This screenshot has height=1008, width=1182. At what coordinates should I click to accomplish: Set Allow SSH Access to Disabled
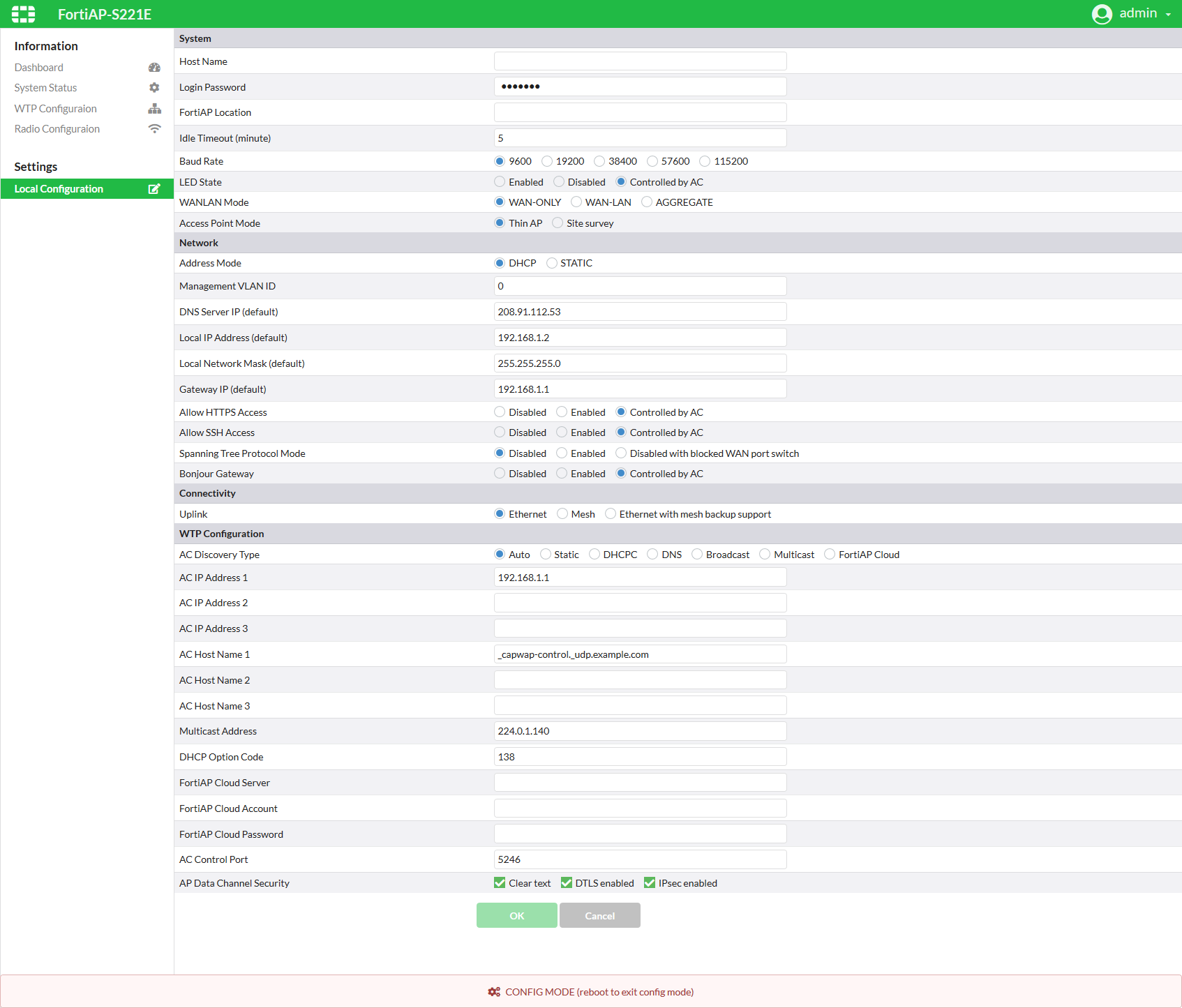(500, 432)
